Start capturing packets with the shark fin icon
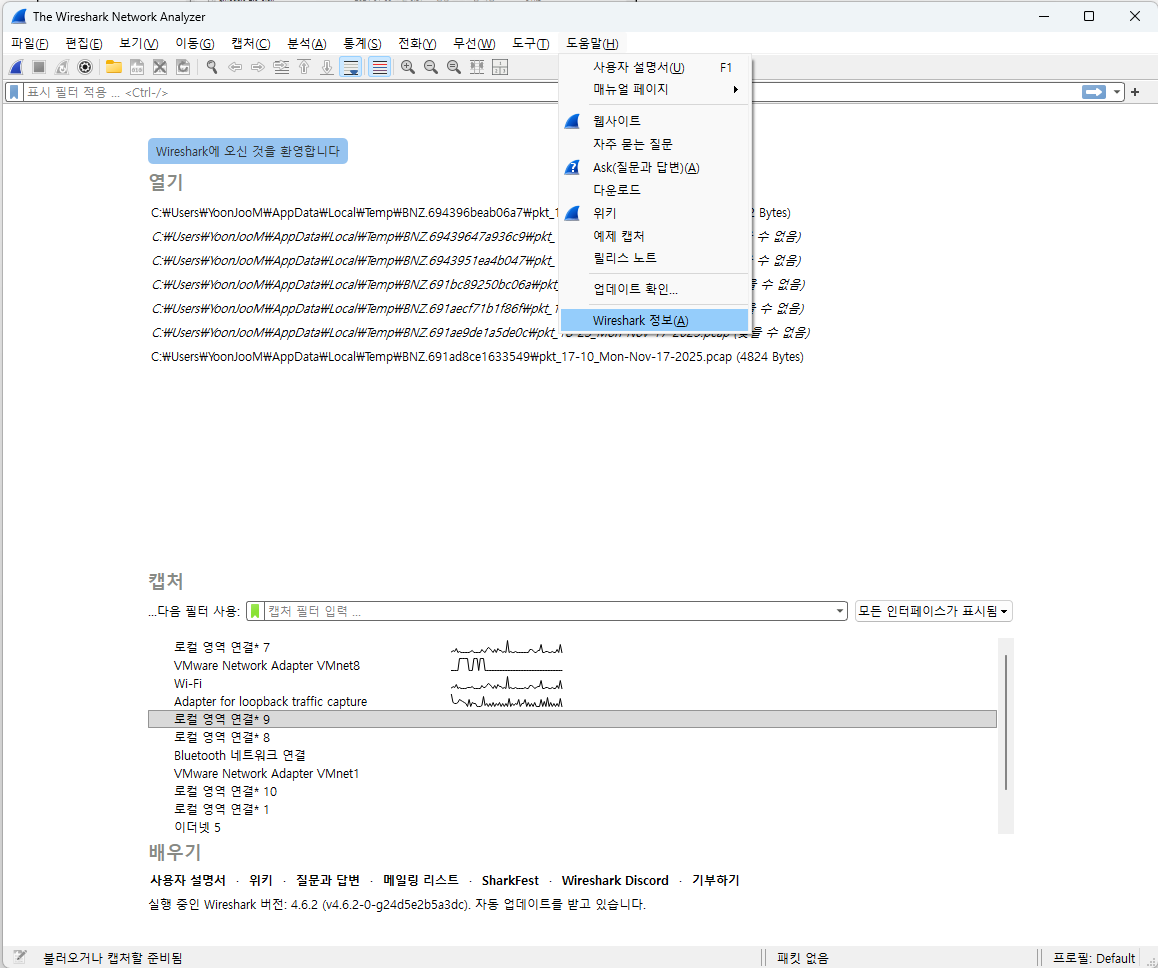 click(x=16, y=67)
